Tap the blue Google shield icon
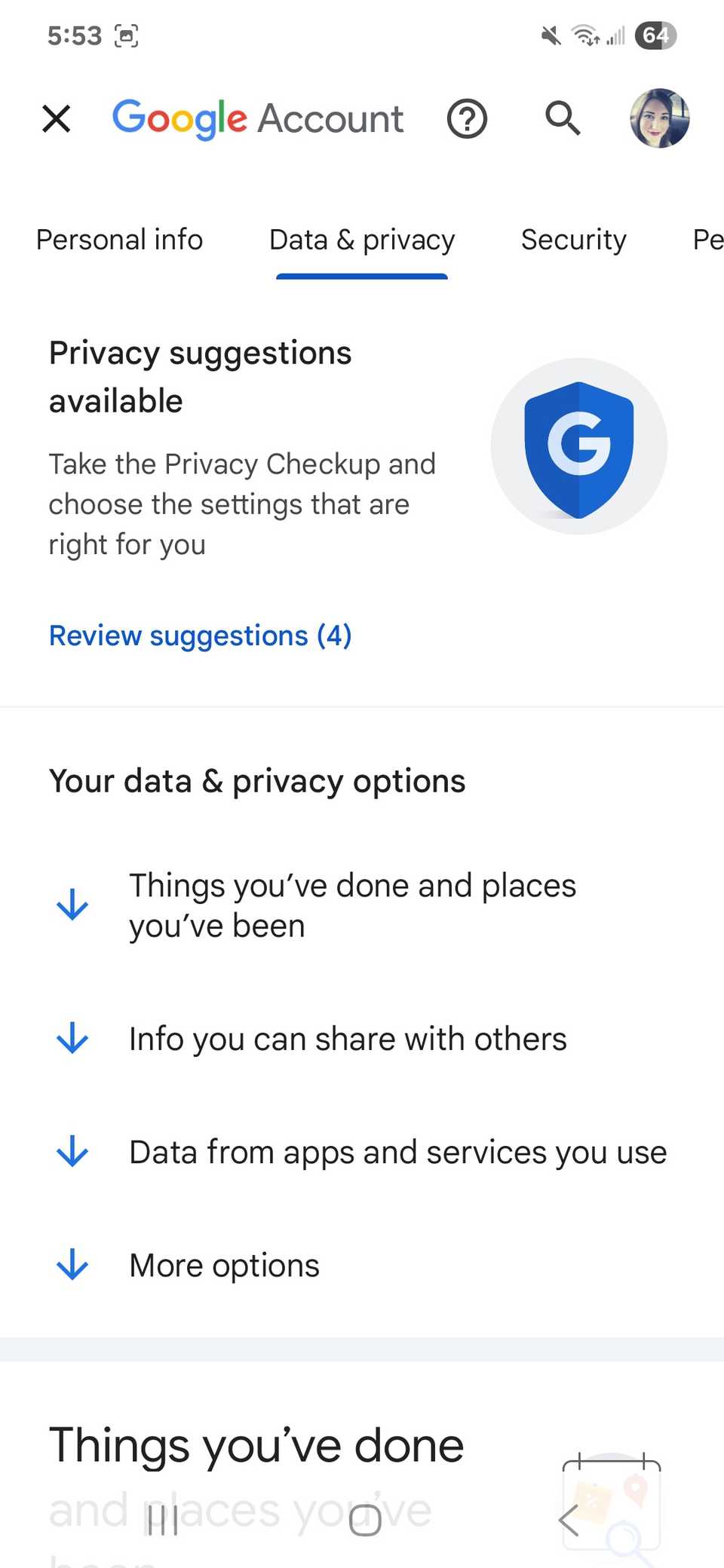 point(578,448)
